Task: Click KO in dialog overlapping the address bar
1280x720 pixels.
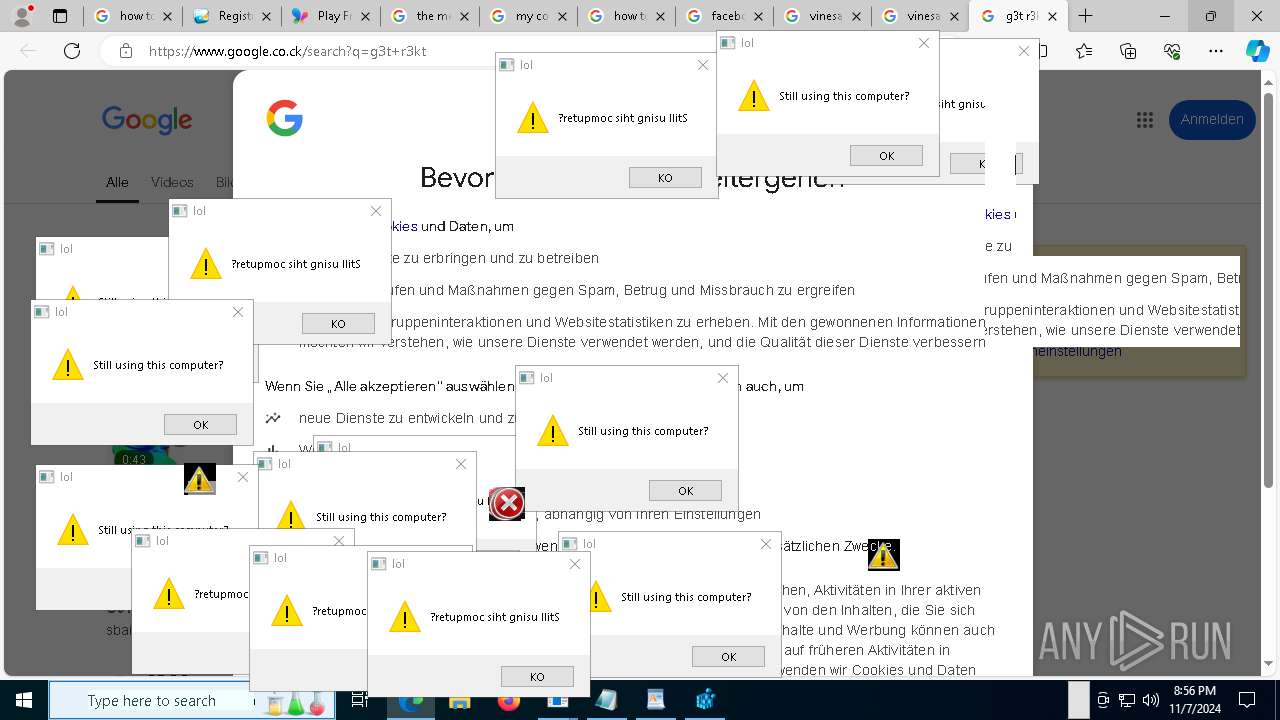Action: coord(665,177)
